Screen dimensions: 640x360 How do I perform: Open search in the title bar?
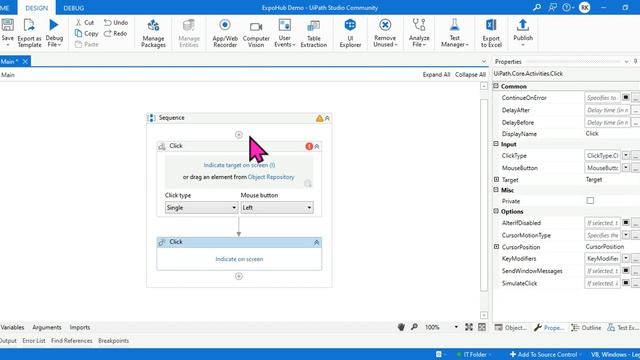coord(537,7)
